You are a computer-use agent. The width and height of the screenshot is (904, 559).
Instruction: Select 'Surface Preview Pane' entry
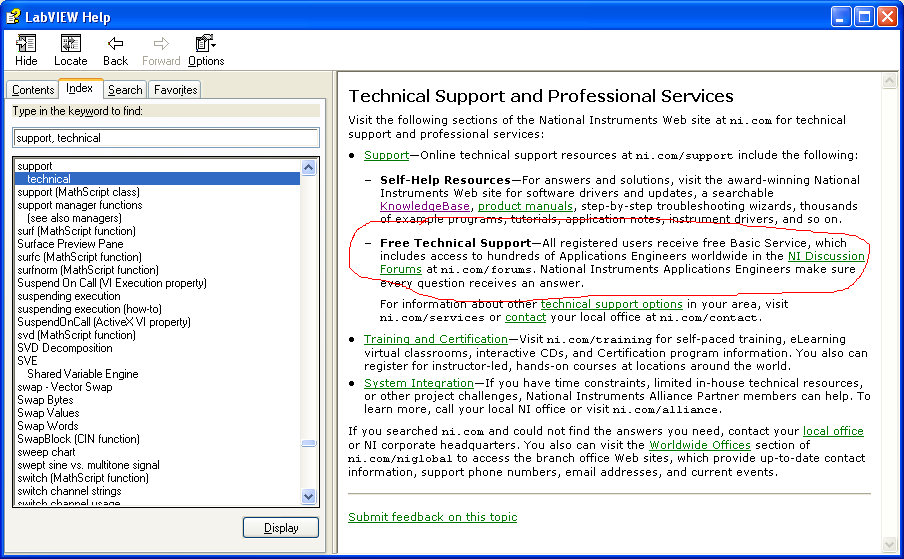coord(70,244)
